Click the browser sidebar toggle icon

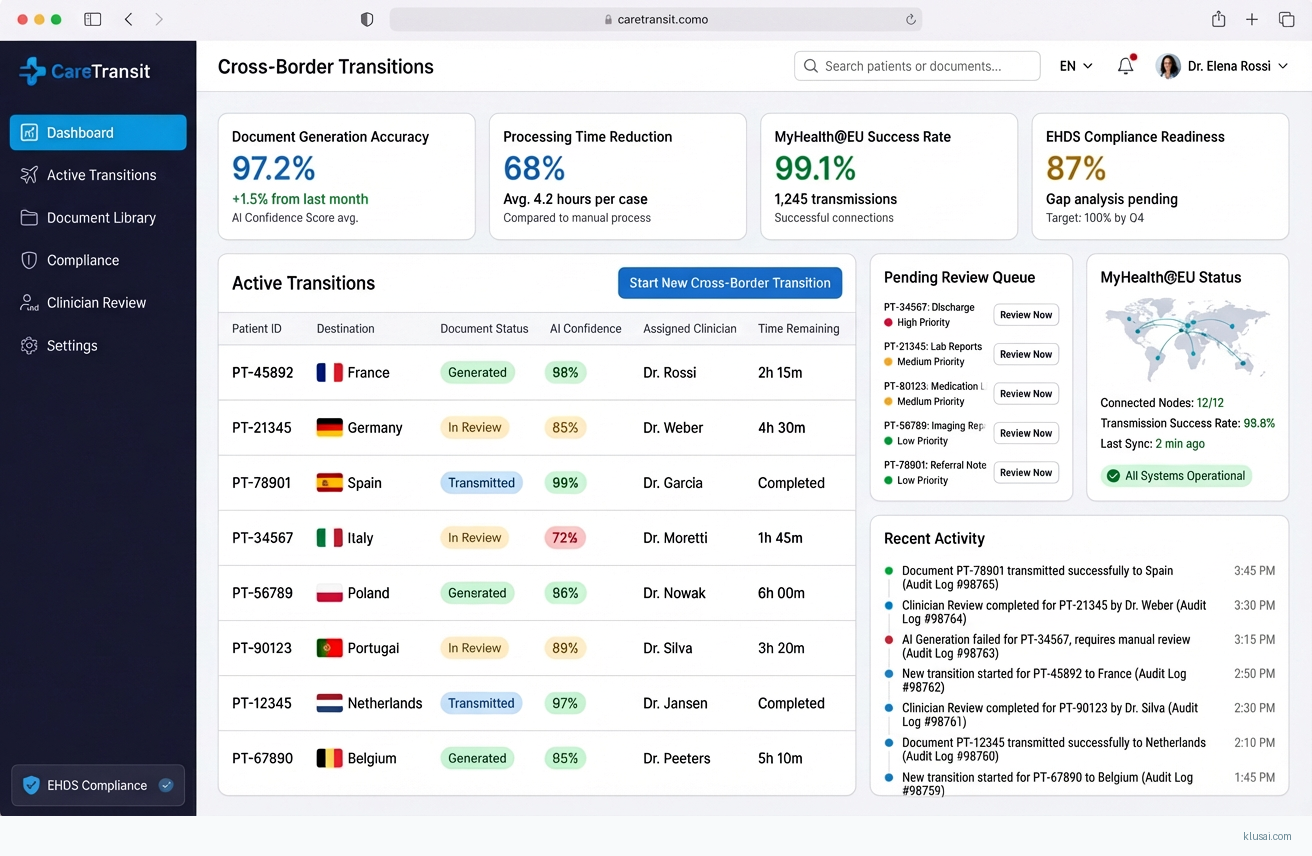tap(93, 19)
